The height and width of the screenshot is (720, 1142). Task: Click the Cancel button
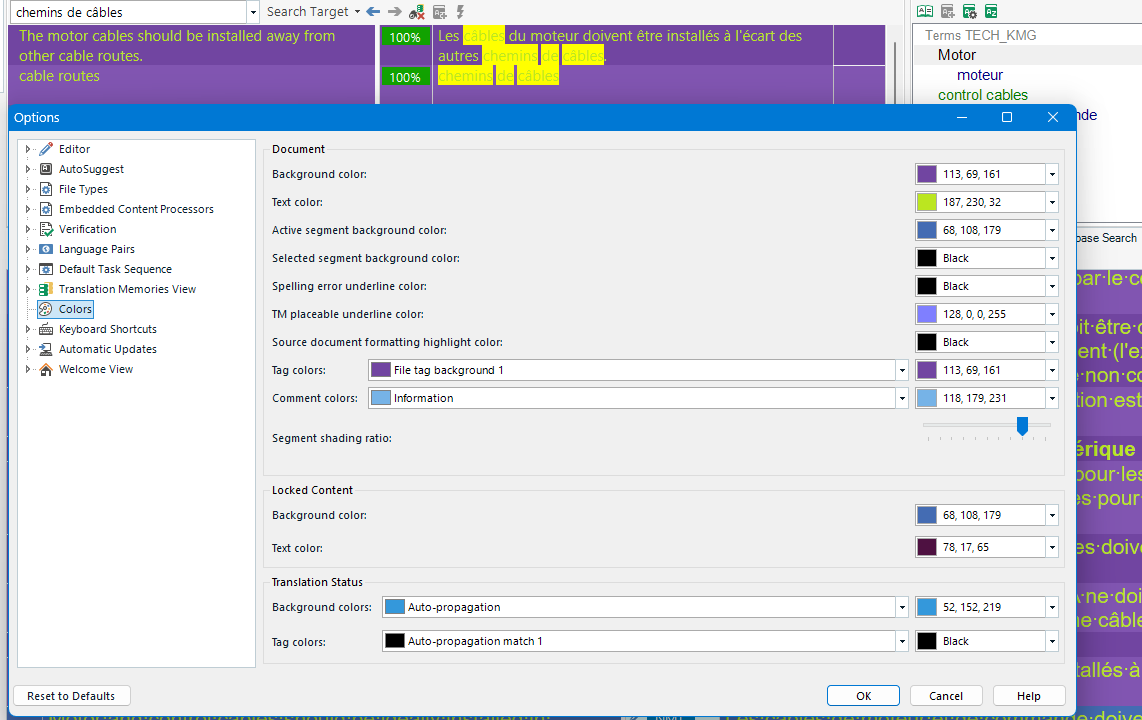coord(946,696)
